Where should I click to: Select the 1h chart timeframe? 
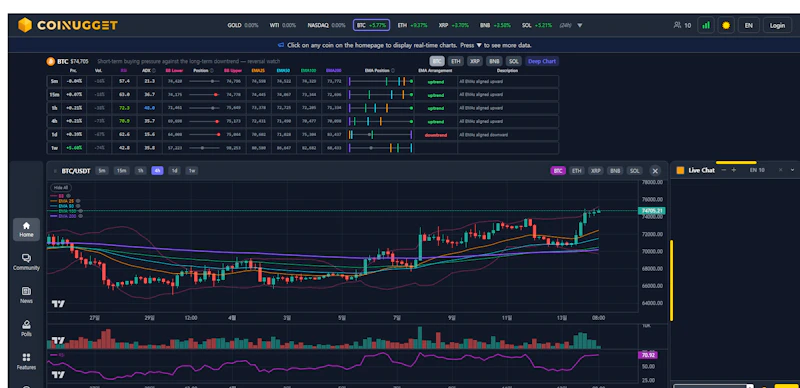point(140,171)
